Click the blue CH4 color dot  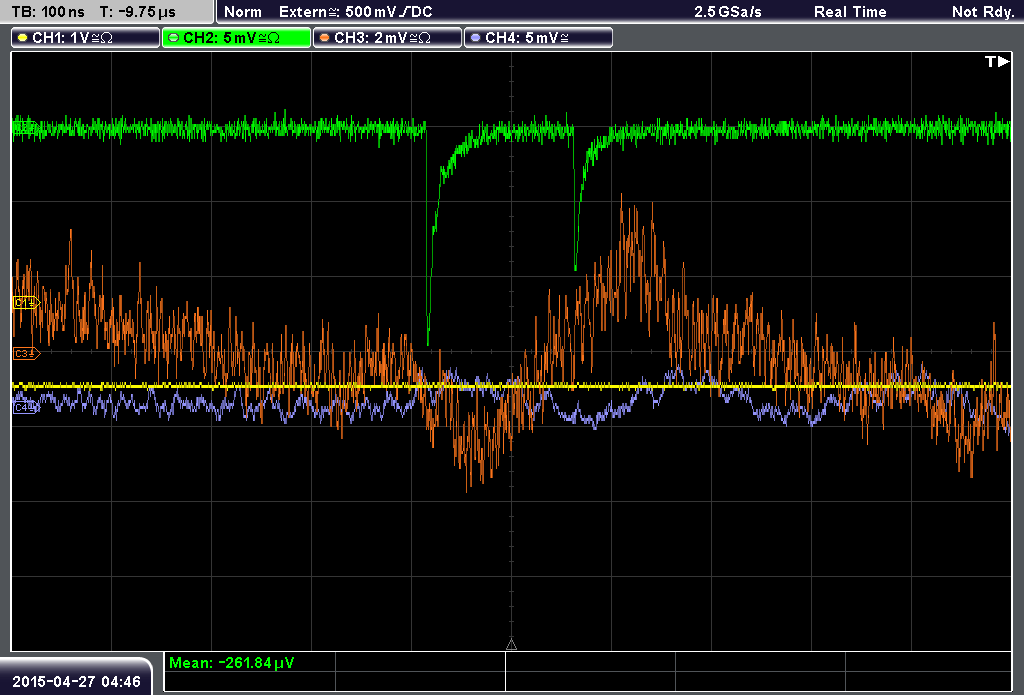click(x=475, y=38)
